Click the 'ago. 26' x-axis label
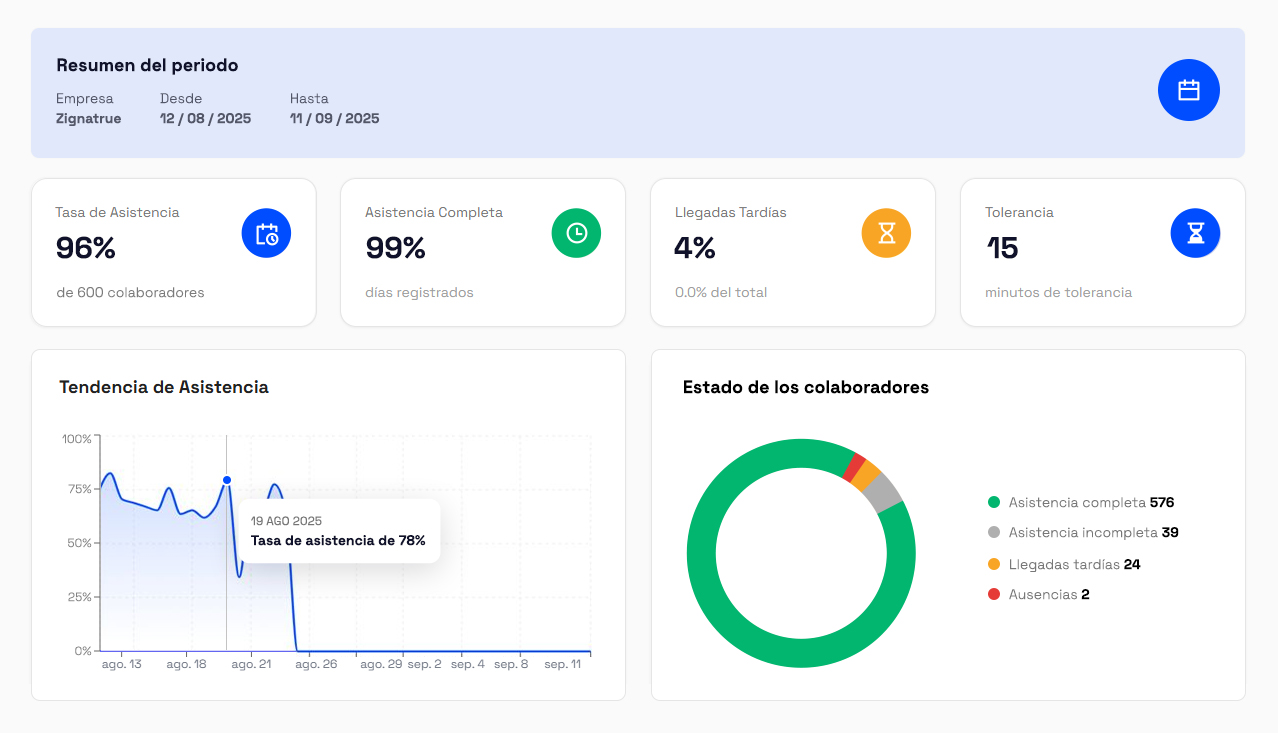This screenshot has height=733, width=1278. [316, 664]
